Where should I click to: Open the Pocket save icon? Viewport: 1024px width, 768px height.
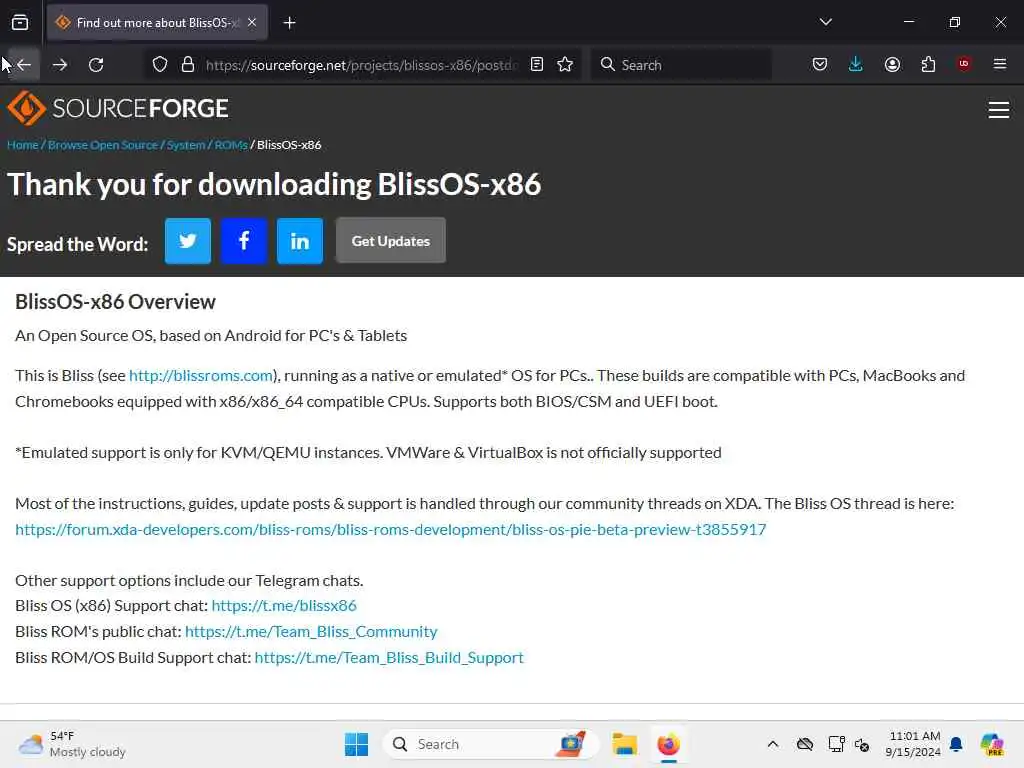click(x=820, y=65)
